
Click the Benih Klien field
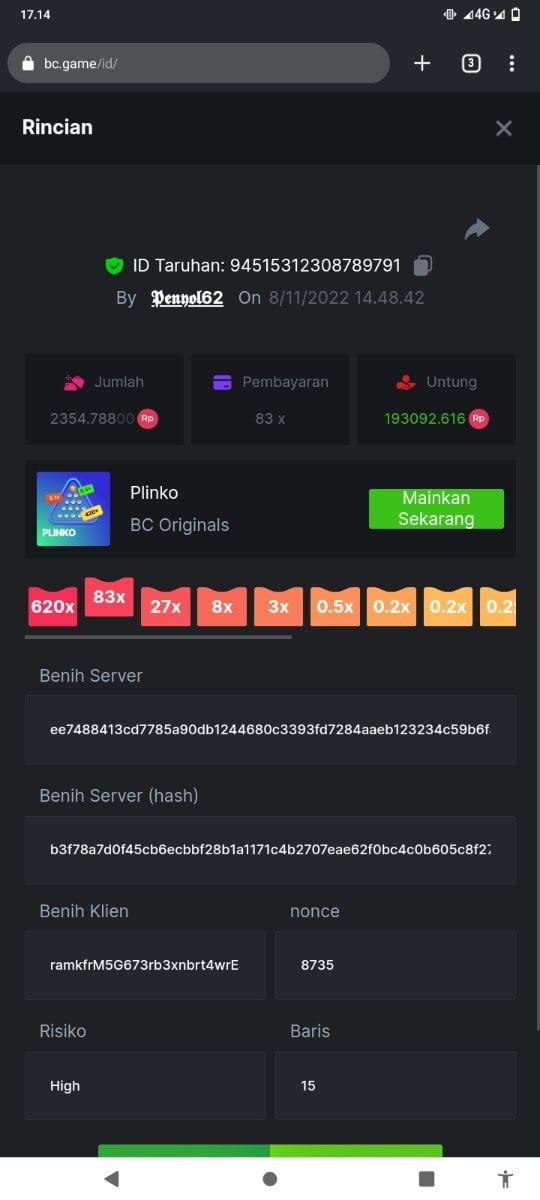[145, 965]
